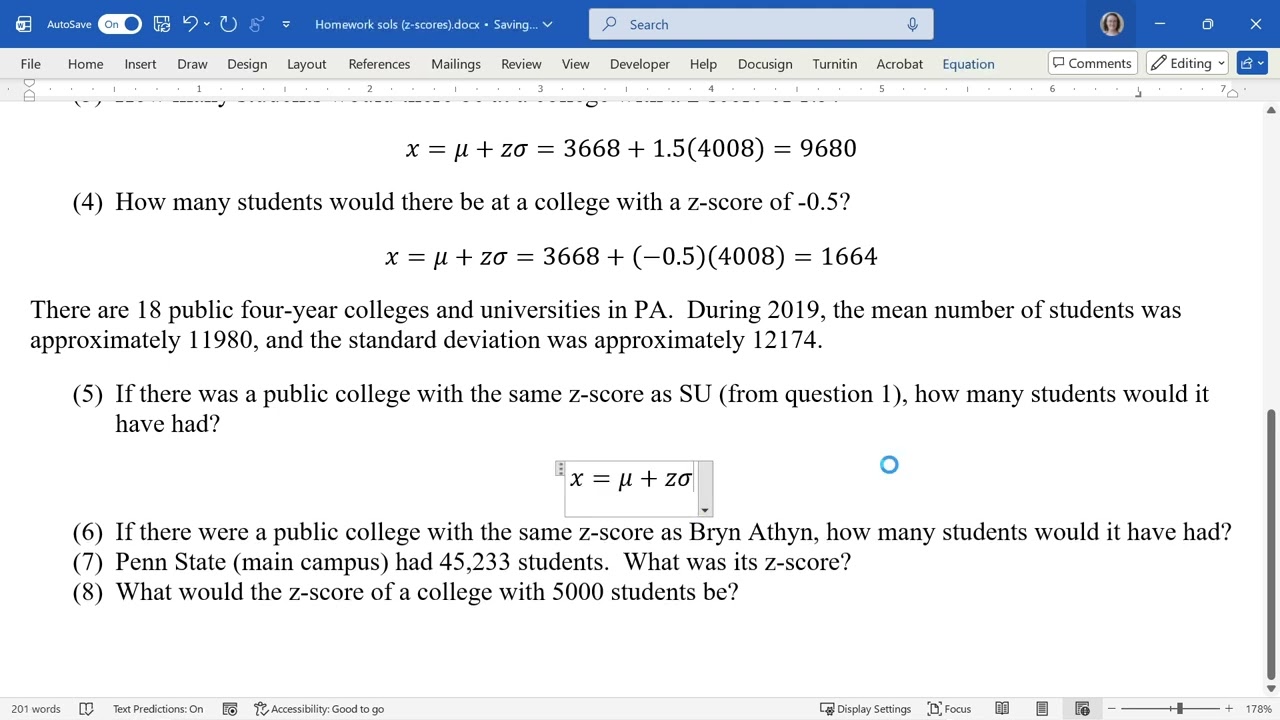Click question 8 about 5000 students
Viewport: 1280px width, 720px height.
coord(427,592)
